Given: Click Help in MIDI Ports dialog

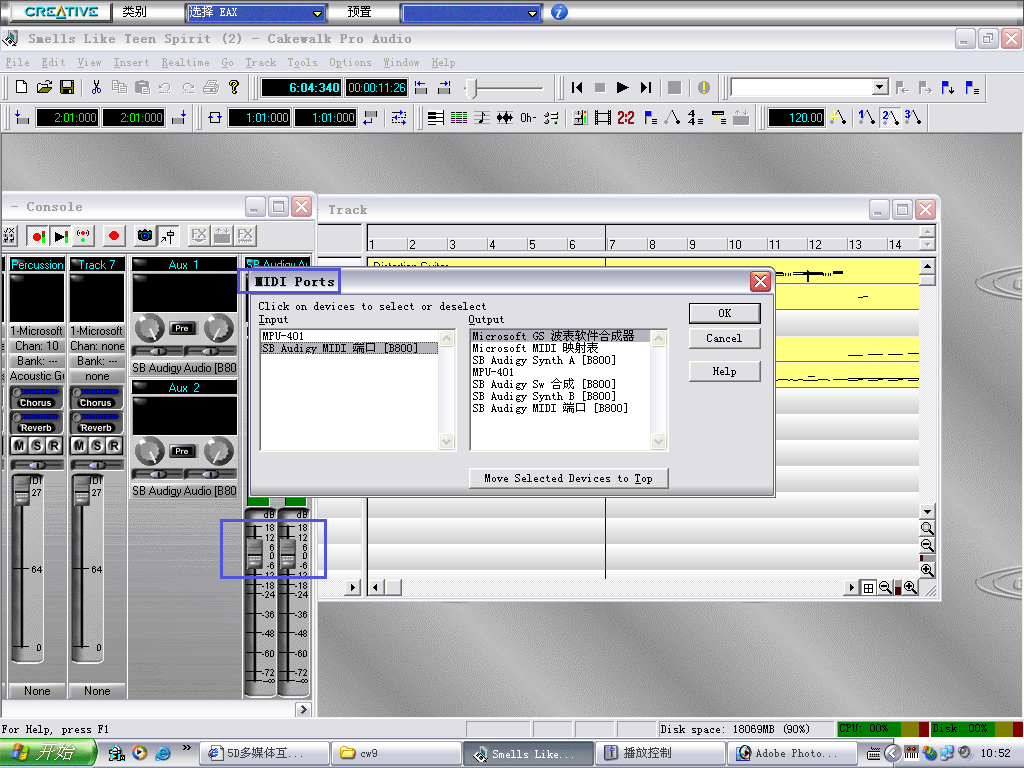Looking at the screenshot, I should [724, 371].
